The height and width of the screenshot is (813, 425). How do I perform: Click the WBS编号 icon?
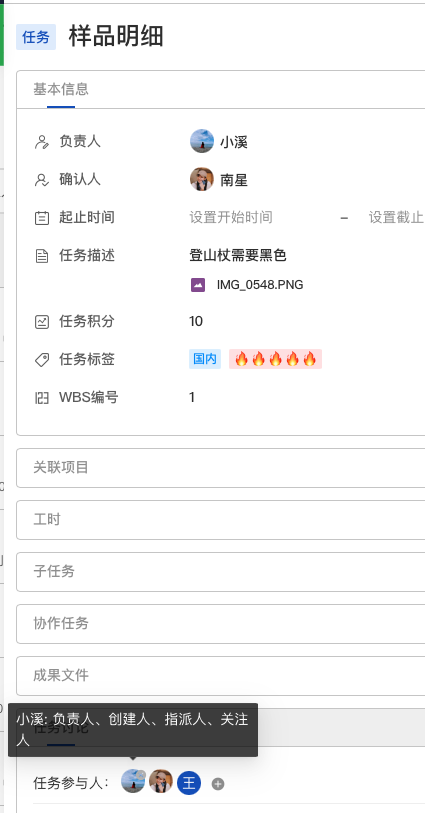41,398
